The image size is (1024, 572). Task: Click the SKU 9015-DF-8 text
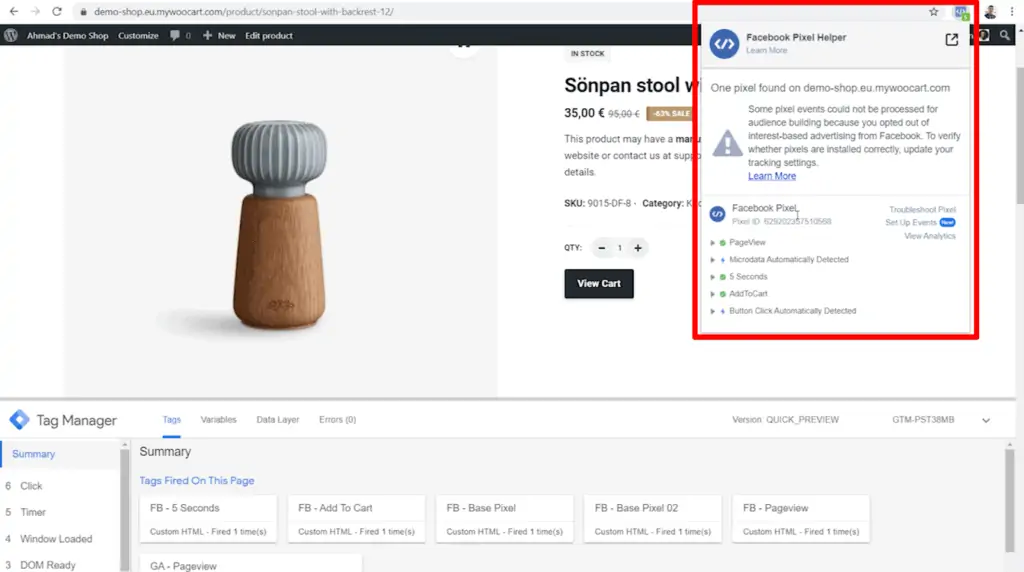pyautogui.click(x=598, y=203)
